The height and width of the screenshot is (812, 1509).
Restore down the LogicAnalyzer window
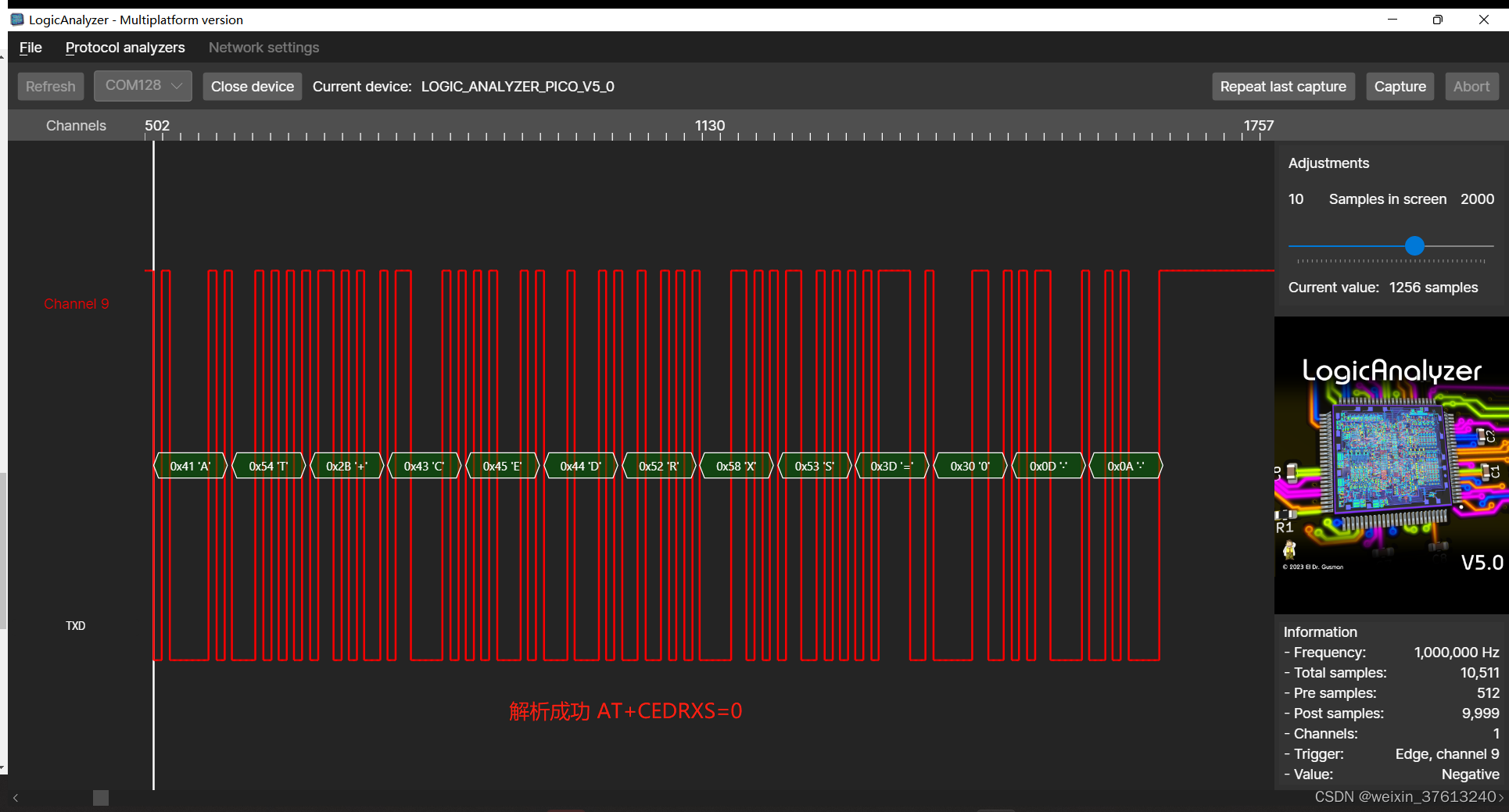[x=1438, y=20]
